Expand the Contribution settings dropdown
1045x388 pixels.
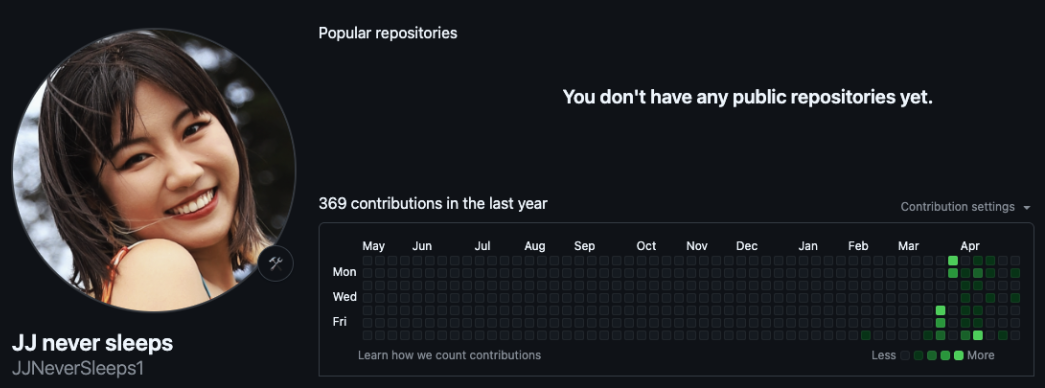click(965, 207)
